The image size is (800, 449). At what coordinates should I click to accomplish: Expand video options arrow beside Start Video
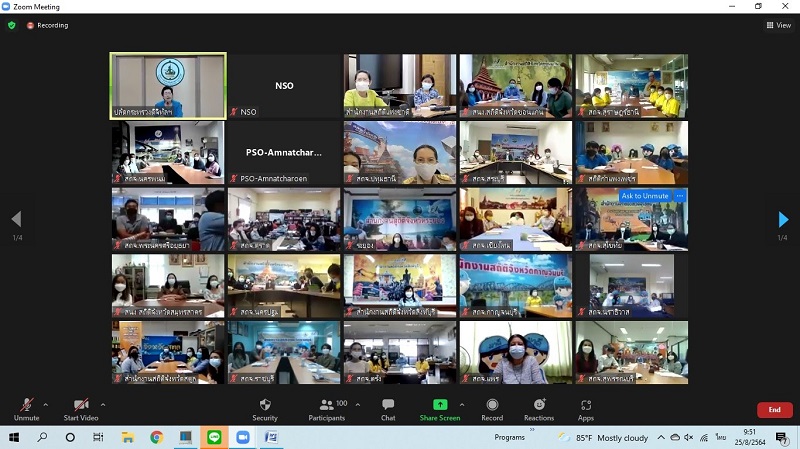(104, 404)
